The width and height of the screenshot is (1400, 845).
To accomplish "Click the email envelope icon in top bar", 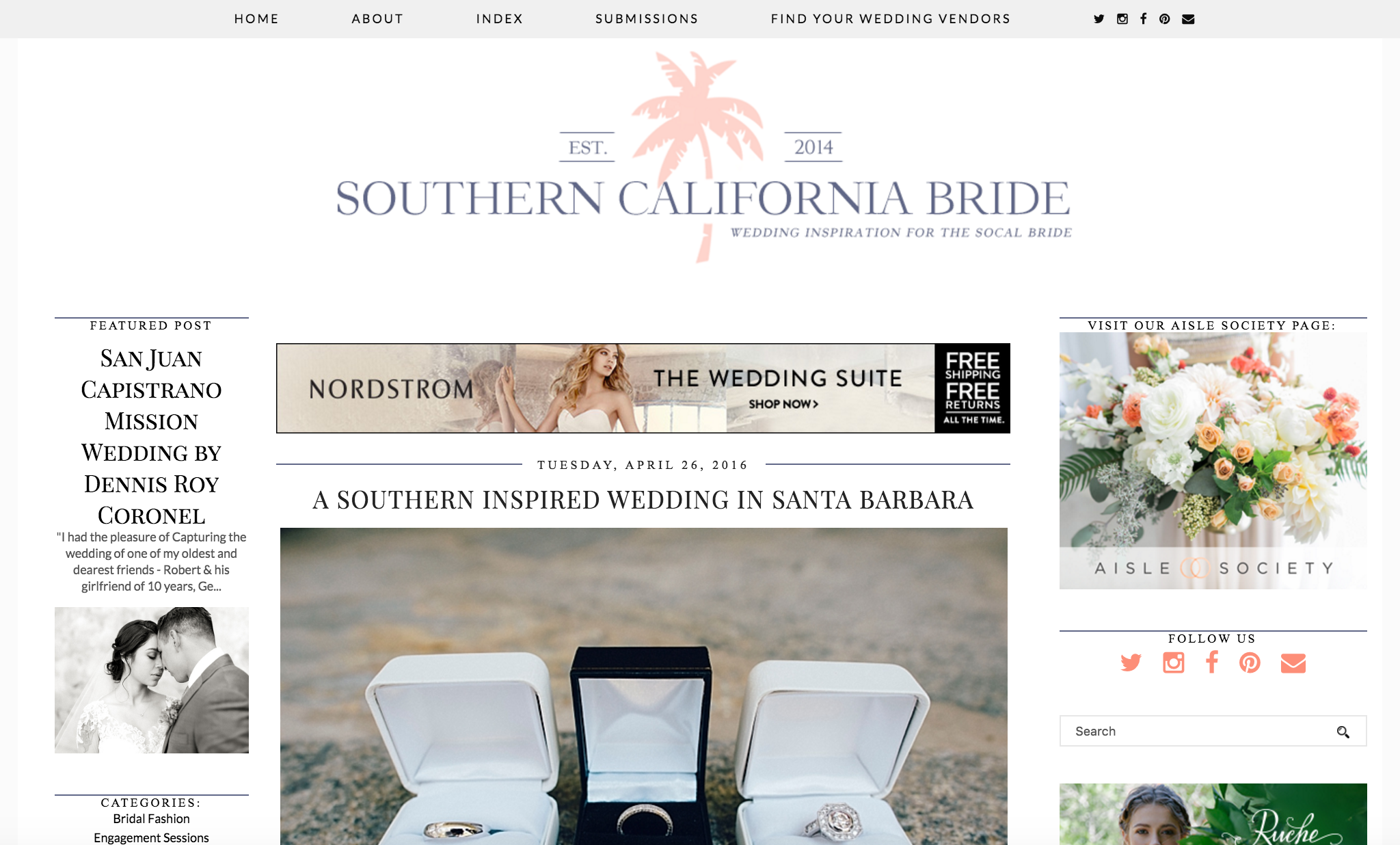I will [1188, 19].
